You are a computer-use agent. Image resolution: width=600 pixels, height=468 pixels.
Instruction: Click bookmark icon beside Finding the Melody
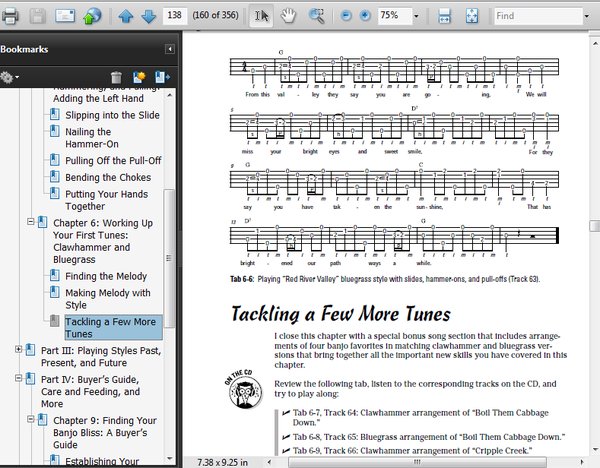click(x=55, y=275)
